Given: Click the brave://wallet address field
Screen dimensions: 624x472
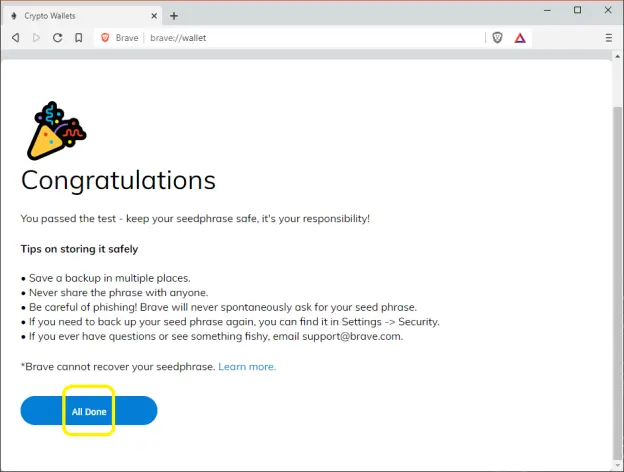Looking at the screenshot, I should (314, 38).
